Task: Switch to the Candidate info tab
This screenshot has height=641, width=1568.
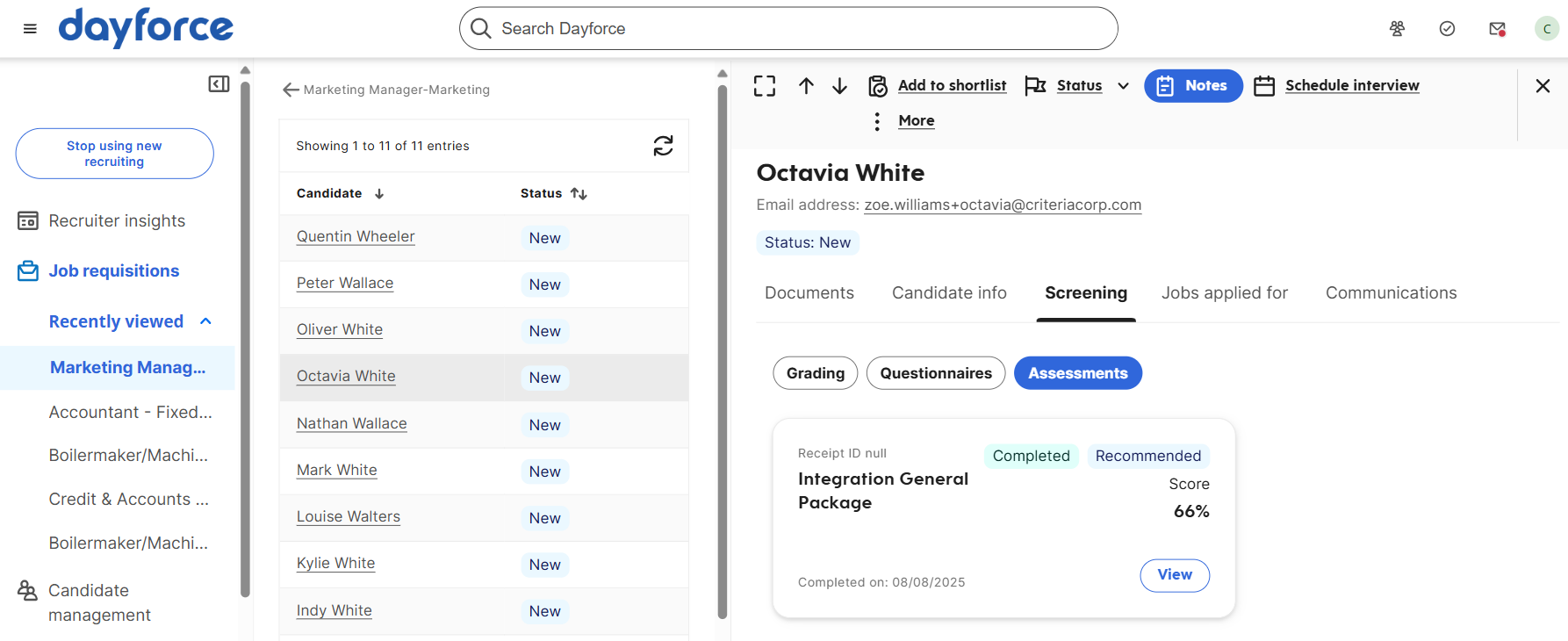Action: click(949, 293)
